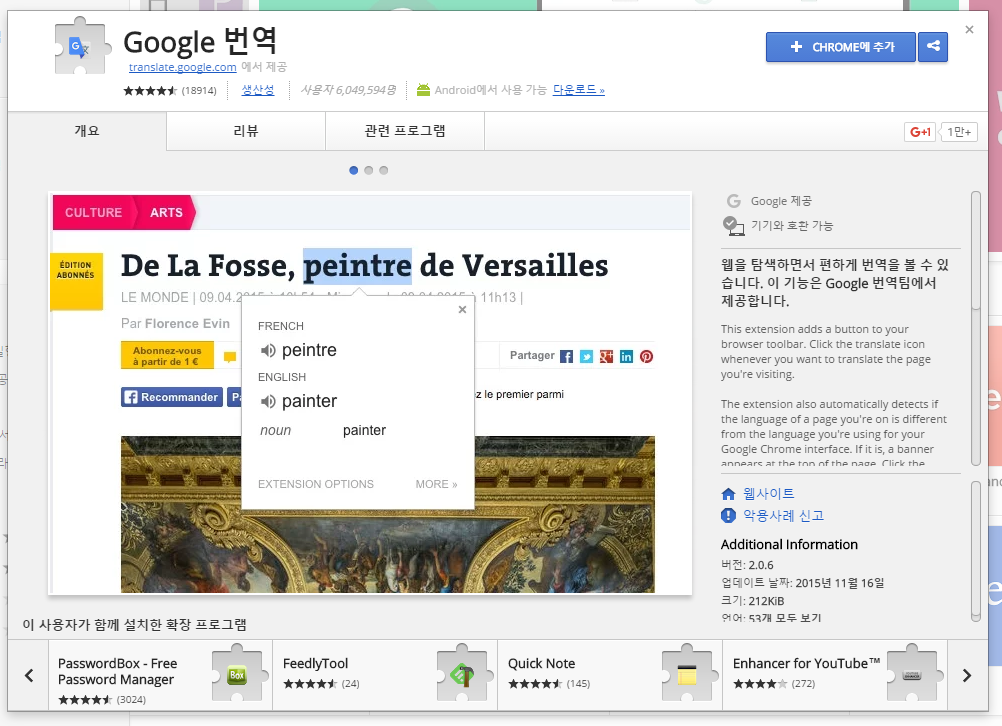Click the CULTURE breadcrumb in screenshot
The image size is (1002, 726).
[93, 212]
